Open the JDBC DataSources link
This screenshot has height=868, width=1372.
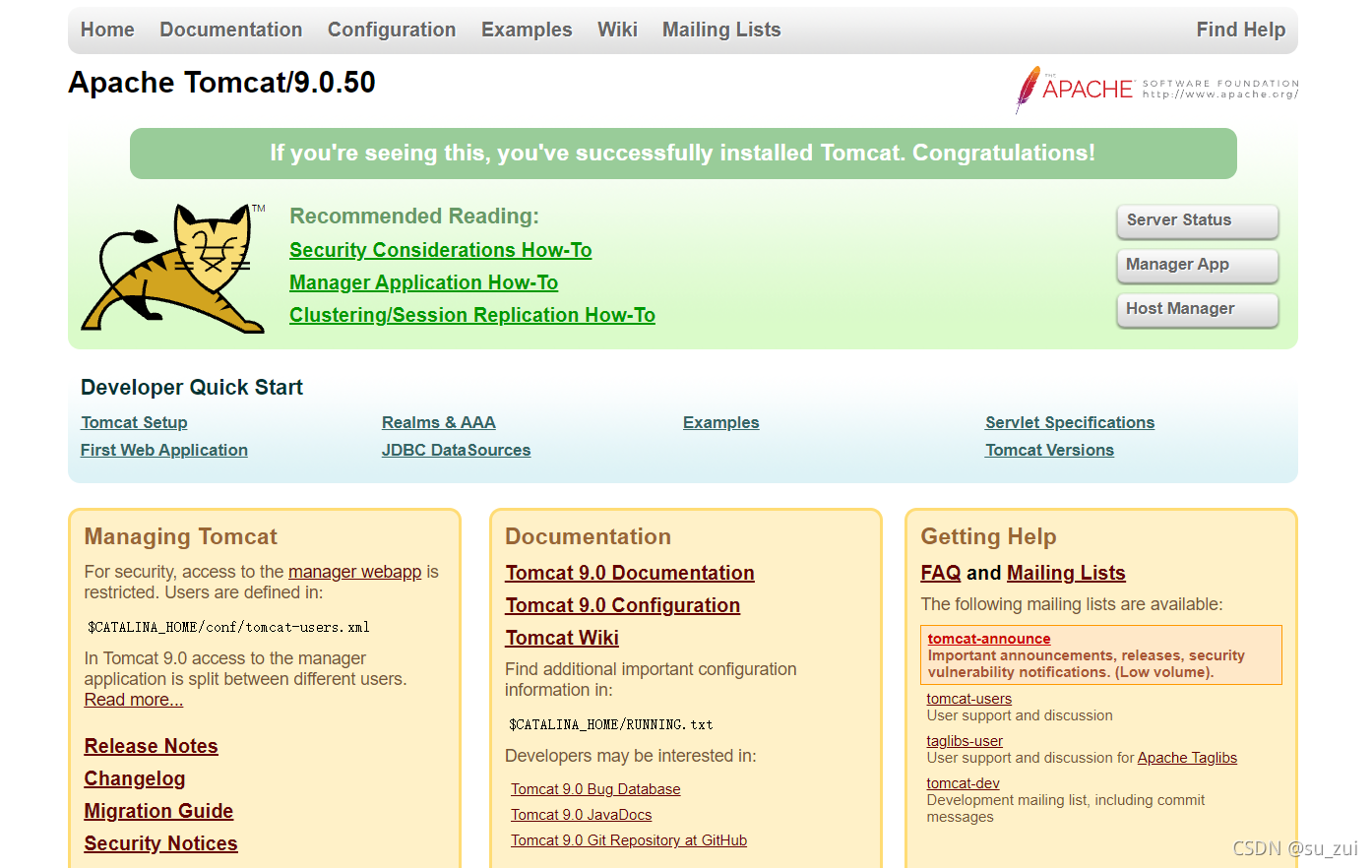pos(457,450)
